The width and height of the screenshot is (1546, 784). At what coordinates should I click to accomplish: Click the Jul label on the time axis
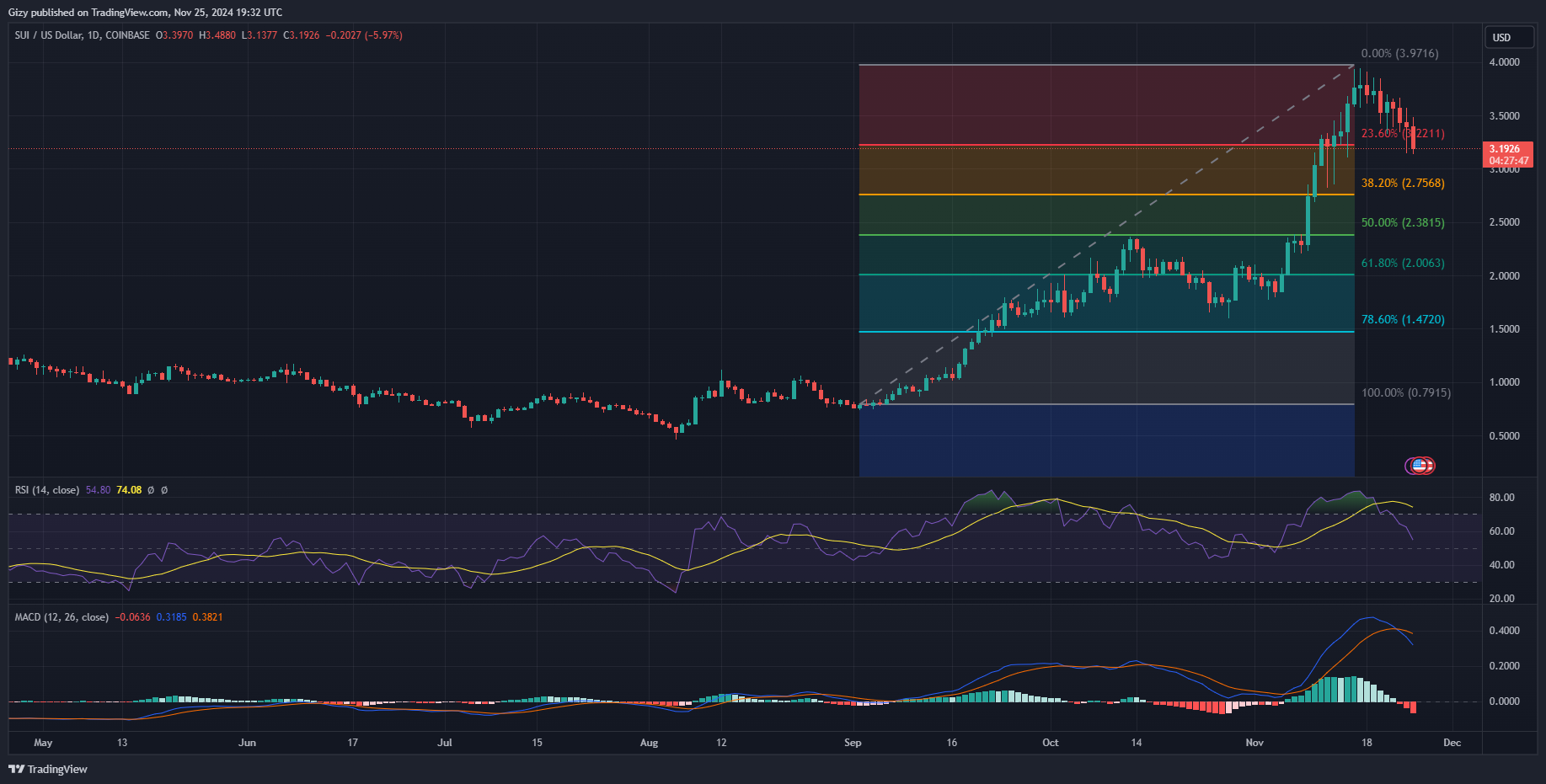(x=445, y=743)
